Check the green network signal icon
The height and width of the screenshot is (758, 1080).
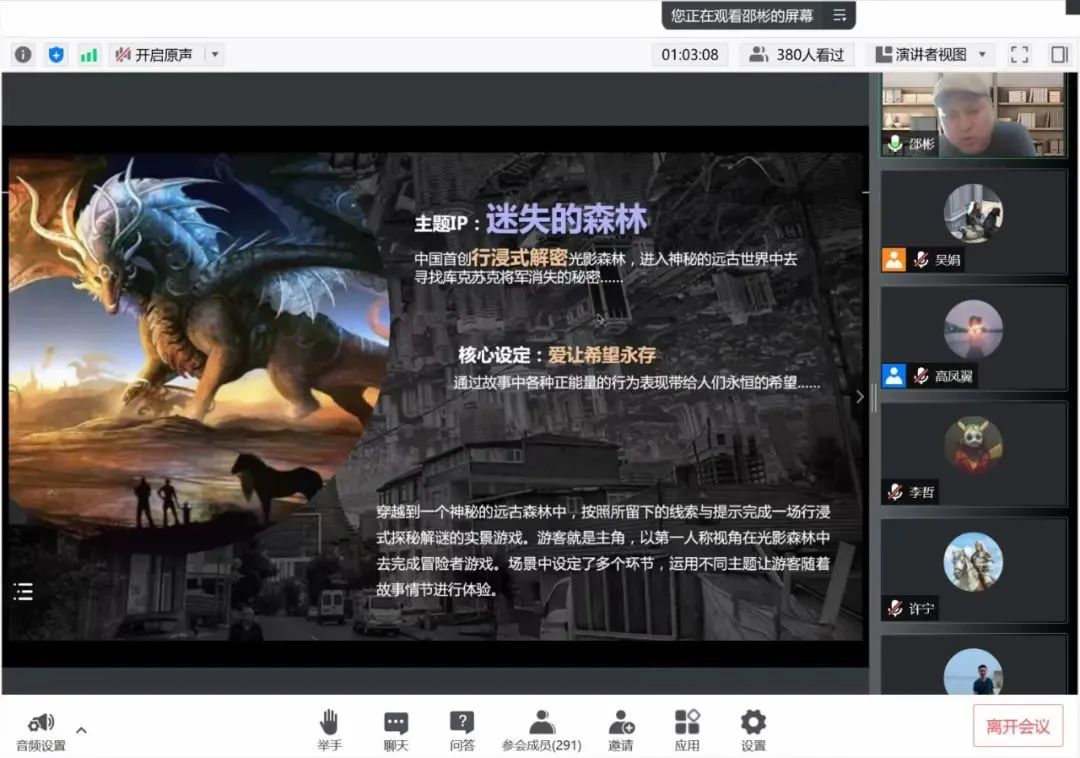point(89,55)
